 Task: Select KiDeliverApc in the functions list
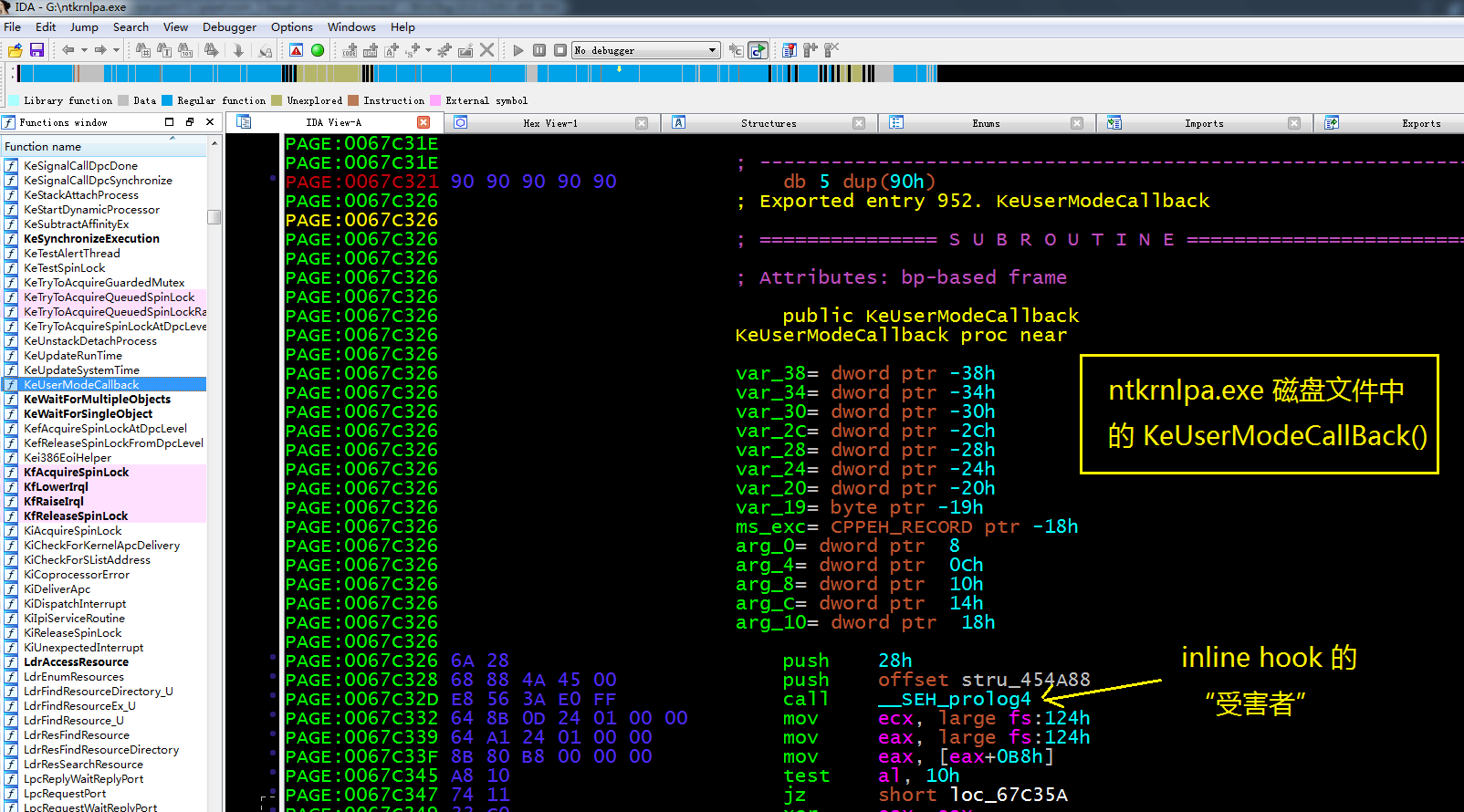tap(104, 589)
